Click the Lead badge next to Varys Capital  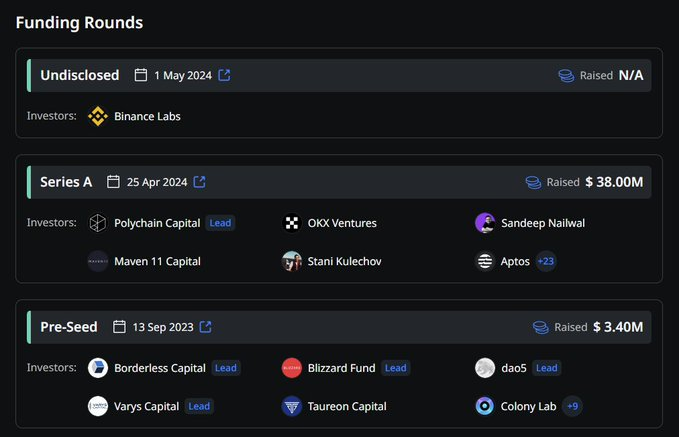click(x=199, y=406)
